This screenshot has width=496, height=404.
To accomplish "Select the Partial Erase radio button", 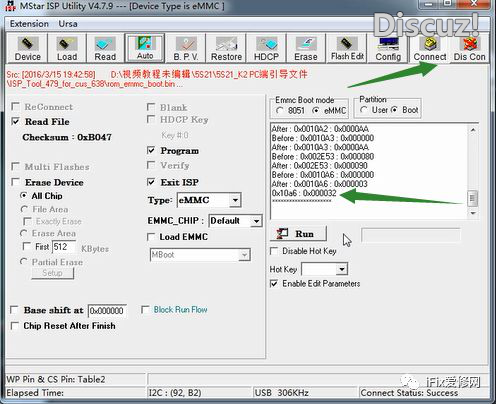I will click(x=24, y=262).
